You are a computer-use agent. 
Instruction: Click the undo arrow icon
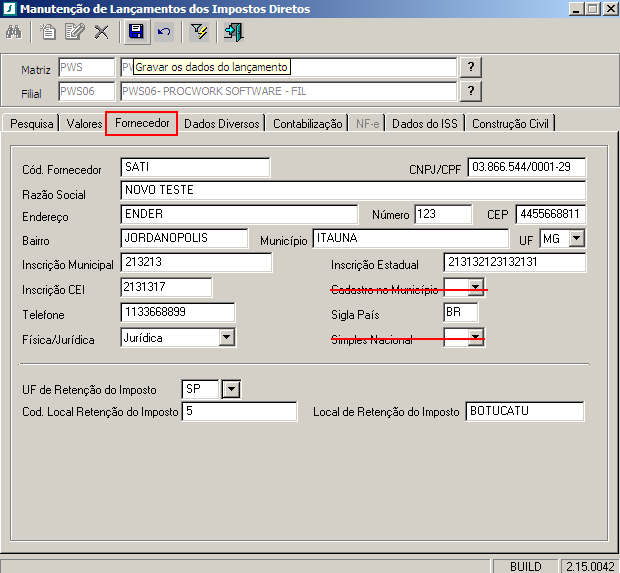click(x=163, y=32)
